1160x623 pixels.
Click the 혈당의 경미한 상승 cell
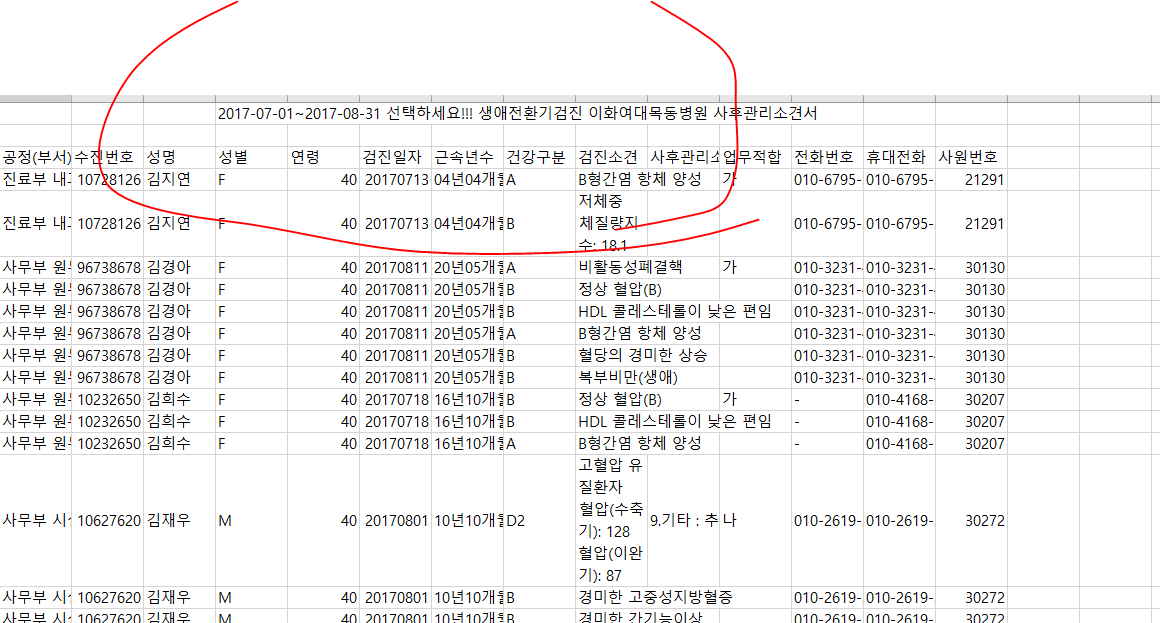pyautogui.click(x=642, y=355)
